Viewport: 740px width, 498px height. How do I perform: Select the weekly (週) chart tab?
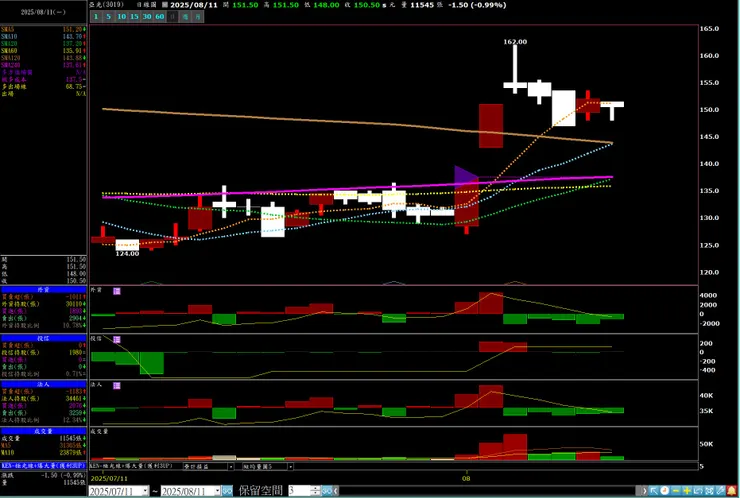185,17
